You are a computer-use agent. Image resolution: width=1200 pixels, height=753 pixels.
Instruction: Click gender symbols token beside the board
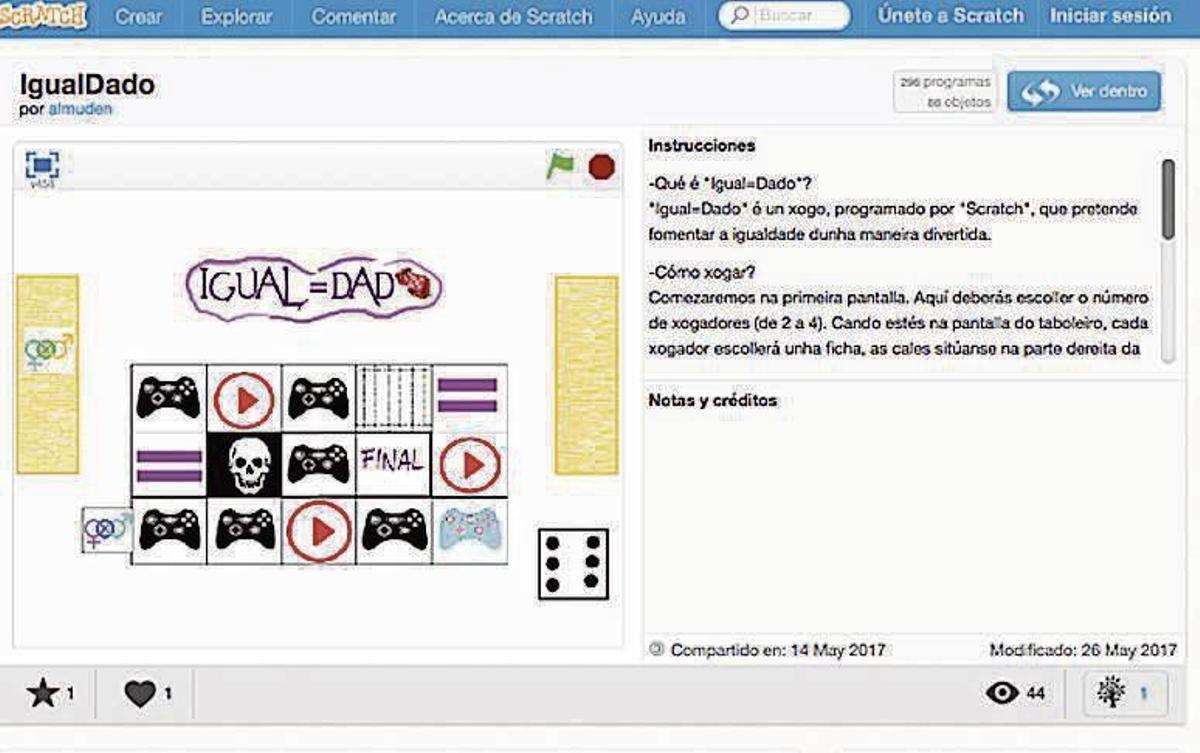tap(107, 530)
